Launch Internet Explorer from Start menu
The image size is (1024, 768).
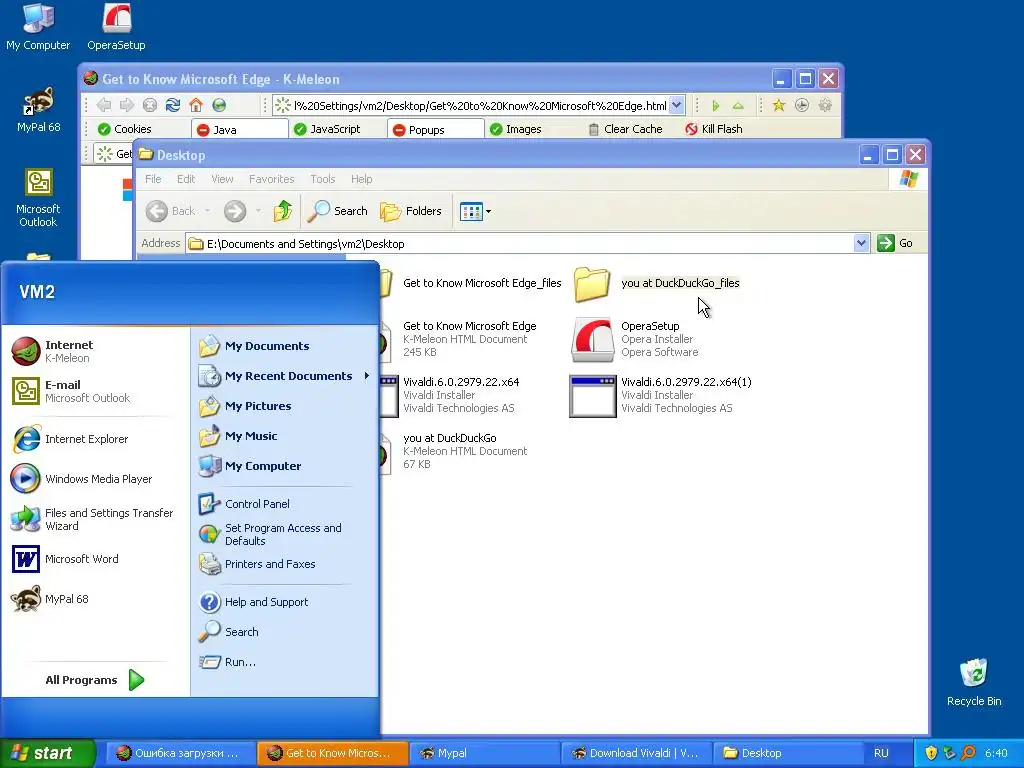(95, 439)
